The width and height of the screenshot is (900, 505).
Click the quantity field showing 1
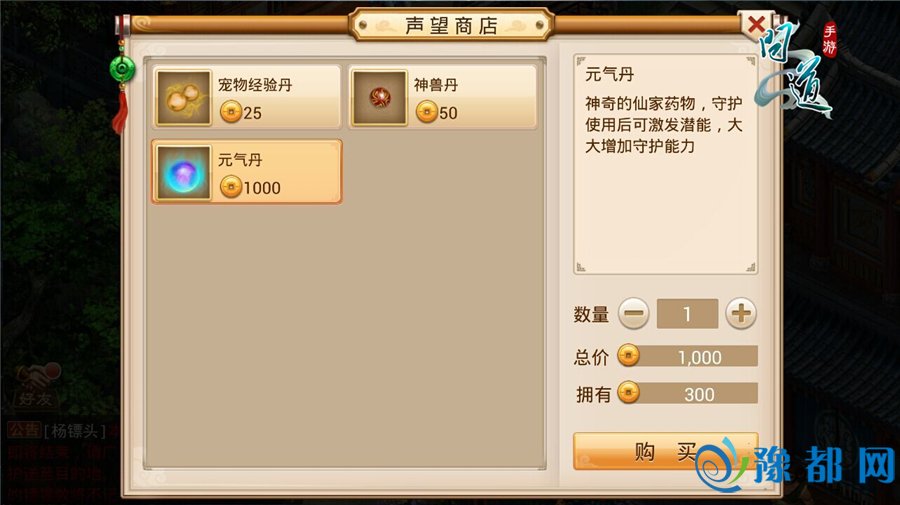click(687, 313)
